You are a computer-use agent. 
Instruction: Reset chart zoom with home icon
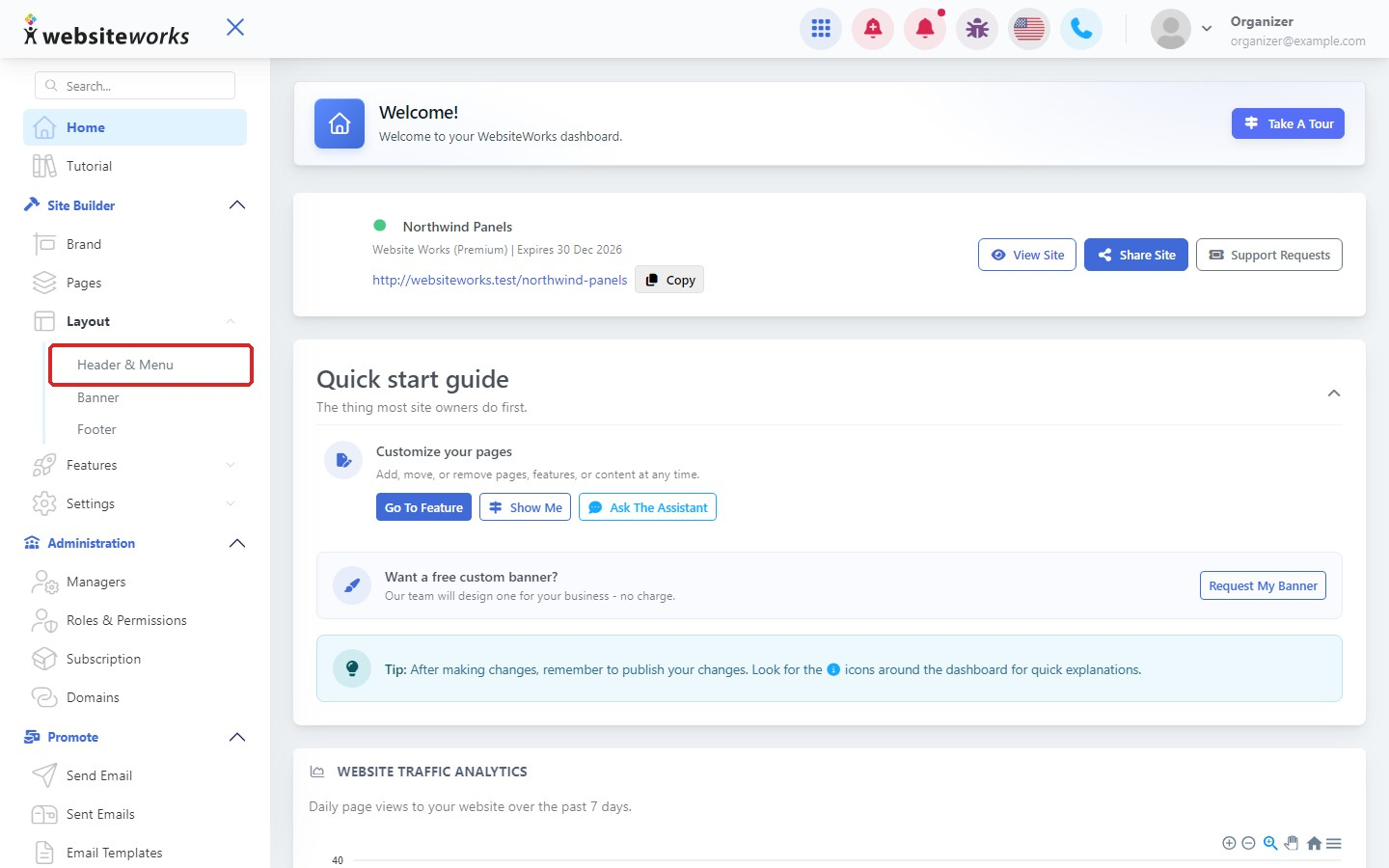click(x=1314, y=843)
